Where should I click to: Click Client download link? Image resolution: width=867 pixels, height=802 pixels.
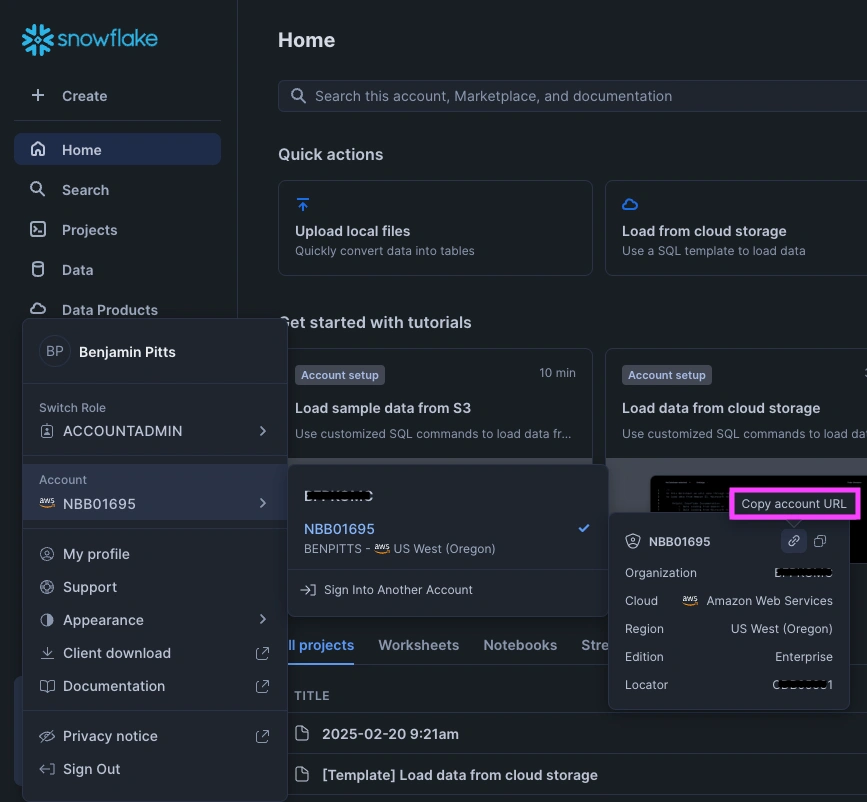pyautogui.click(x=155, y=653)
